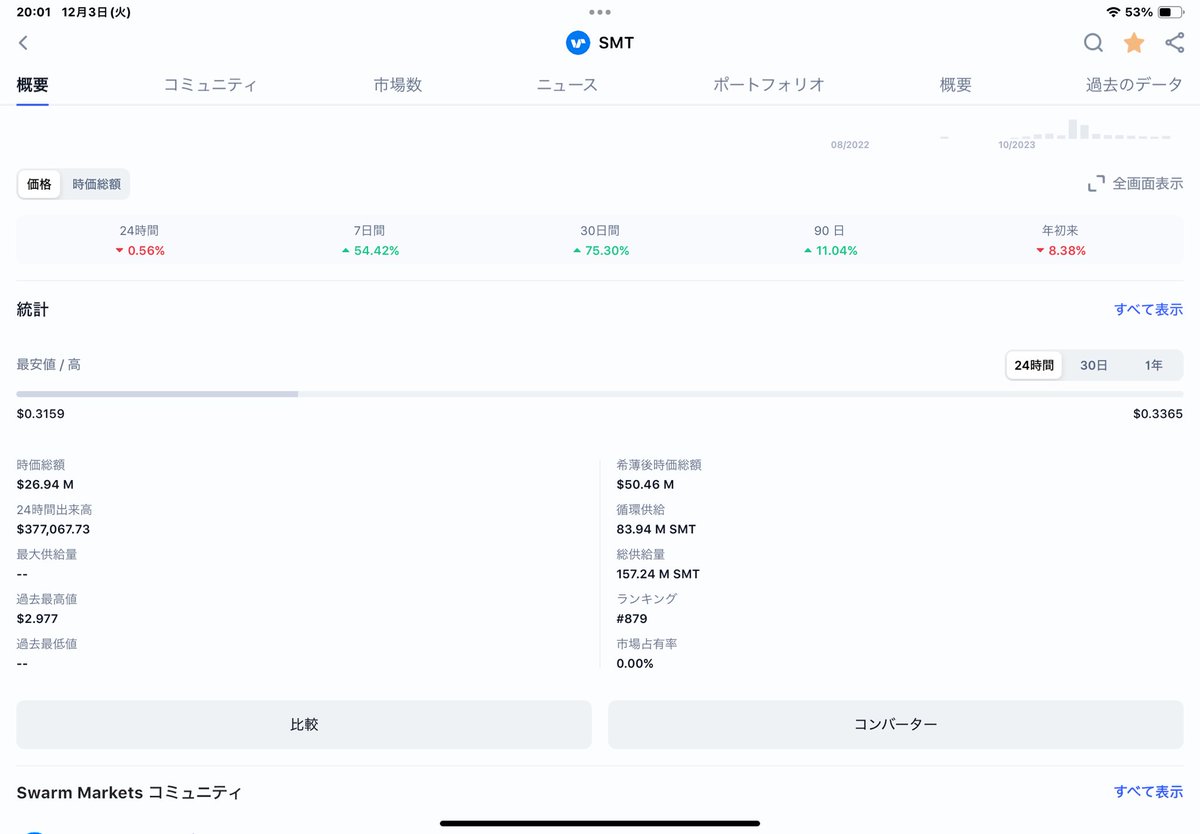Open the コンバーター button

pyautogui.click(x=896, y=725)
